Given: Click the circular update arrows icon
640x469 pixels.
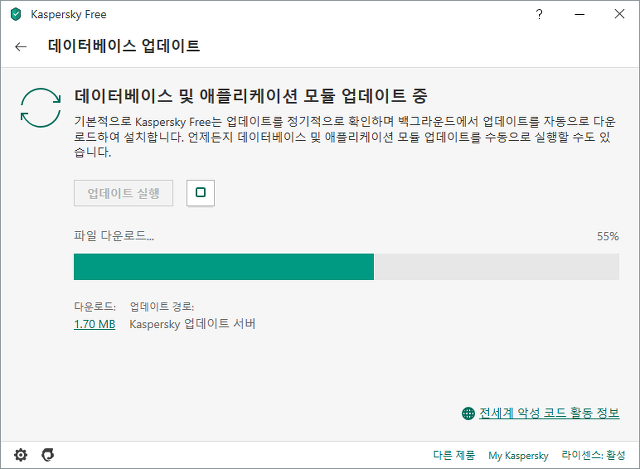Looking at the screenshot, I should click(41, 108).
